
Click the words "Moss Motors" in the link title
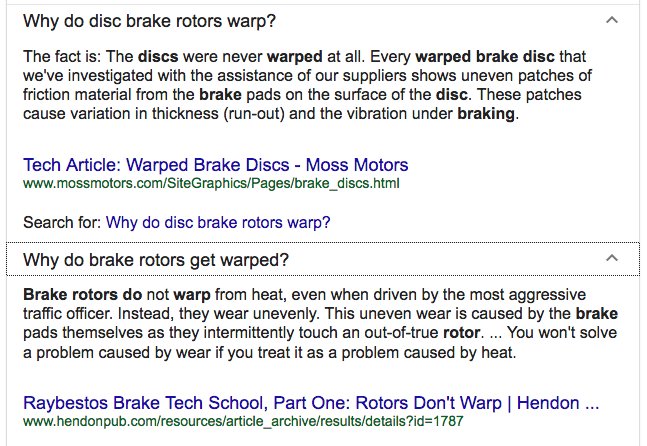click(x=357, y=165)
